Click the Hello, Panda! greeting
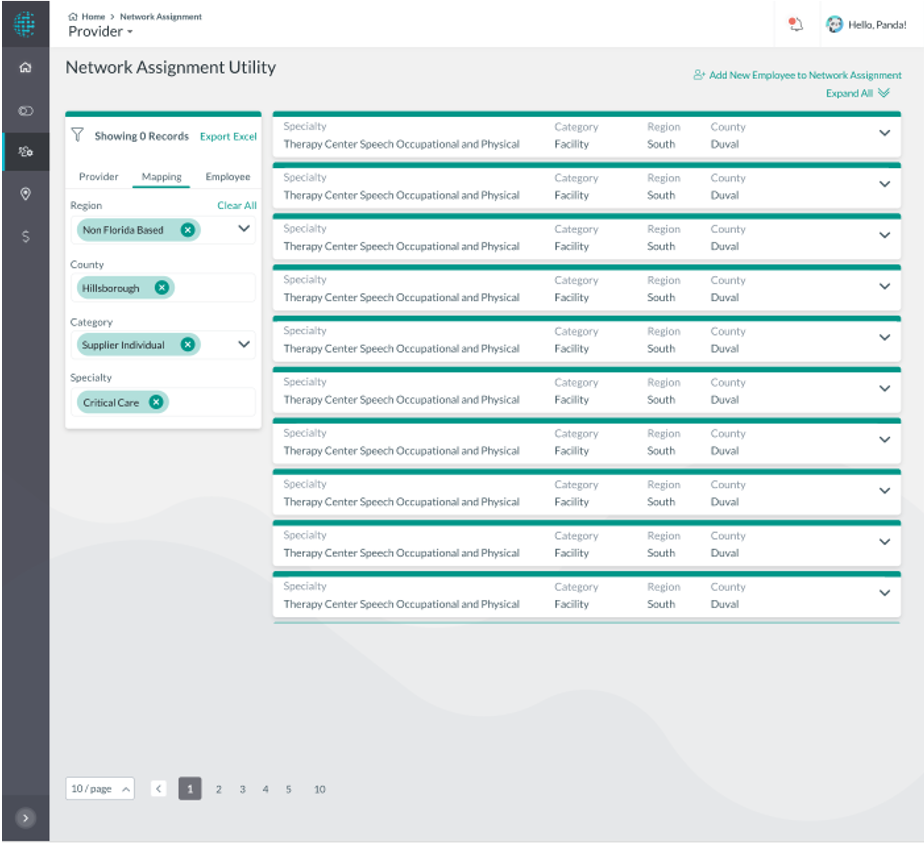924x843 pixels. (x=877, y=25)
